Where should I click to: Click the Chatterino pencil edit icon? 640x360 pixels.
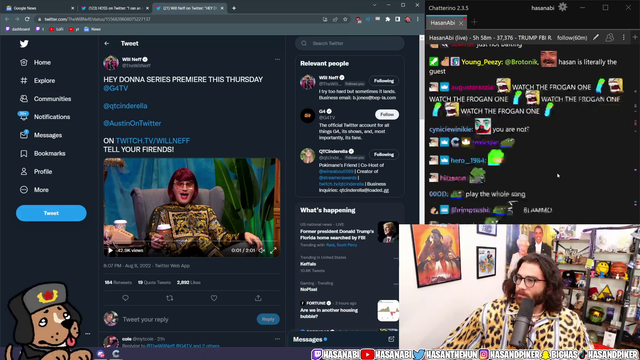tap(596, 38)
